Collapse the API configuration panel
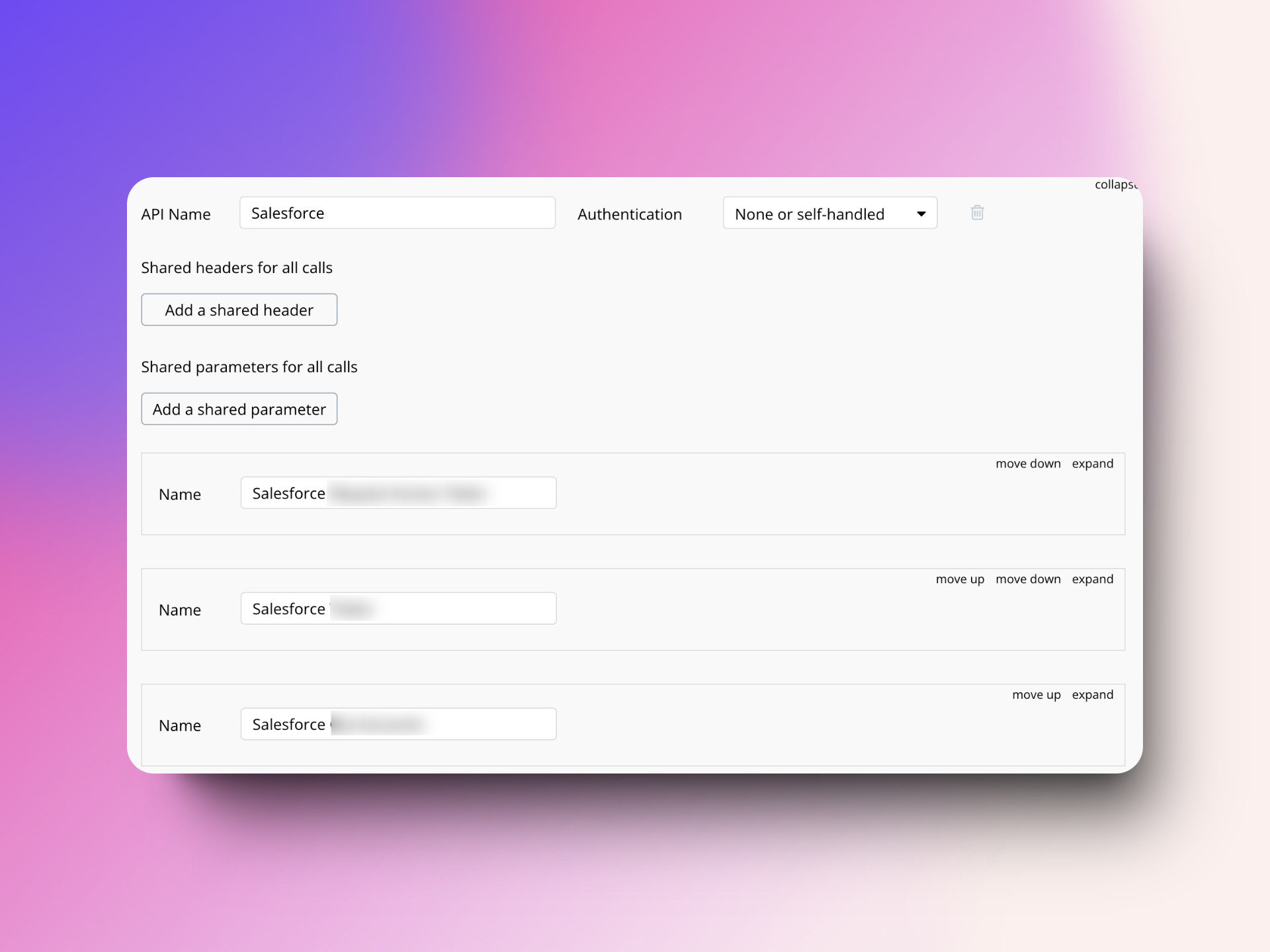The width and height of the screenshot is (1270, 952). tap(1112, 183)
